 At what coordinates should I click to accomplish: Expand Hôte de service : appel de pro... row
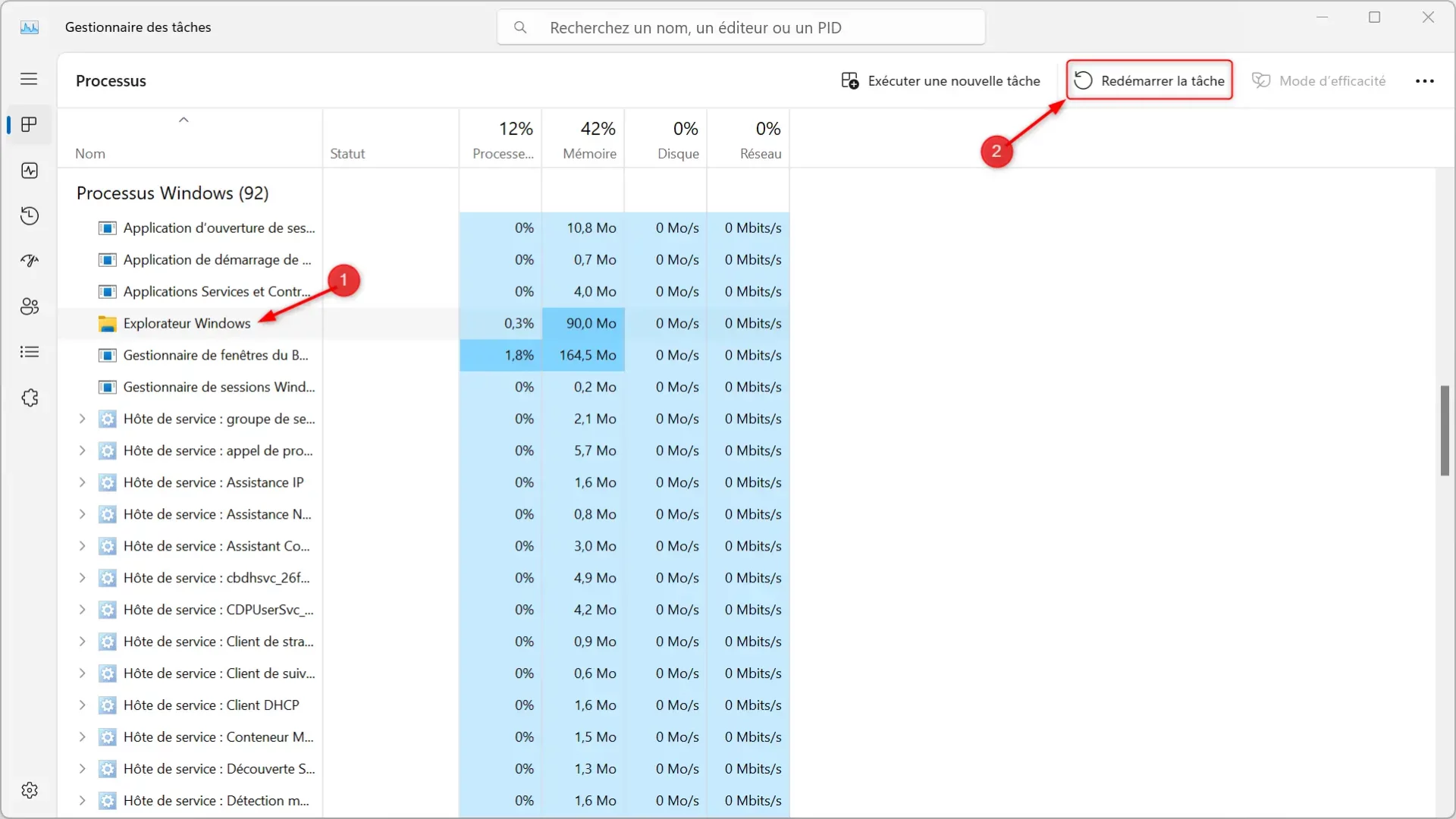click(x=82, y=450)
